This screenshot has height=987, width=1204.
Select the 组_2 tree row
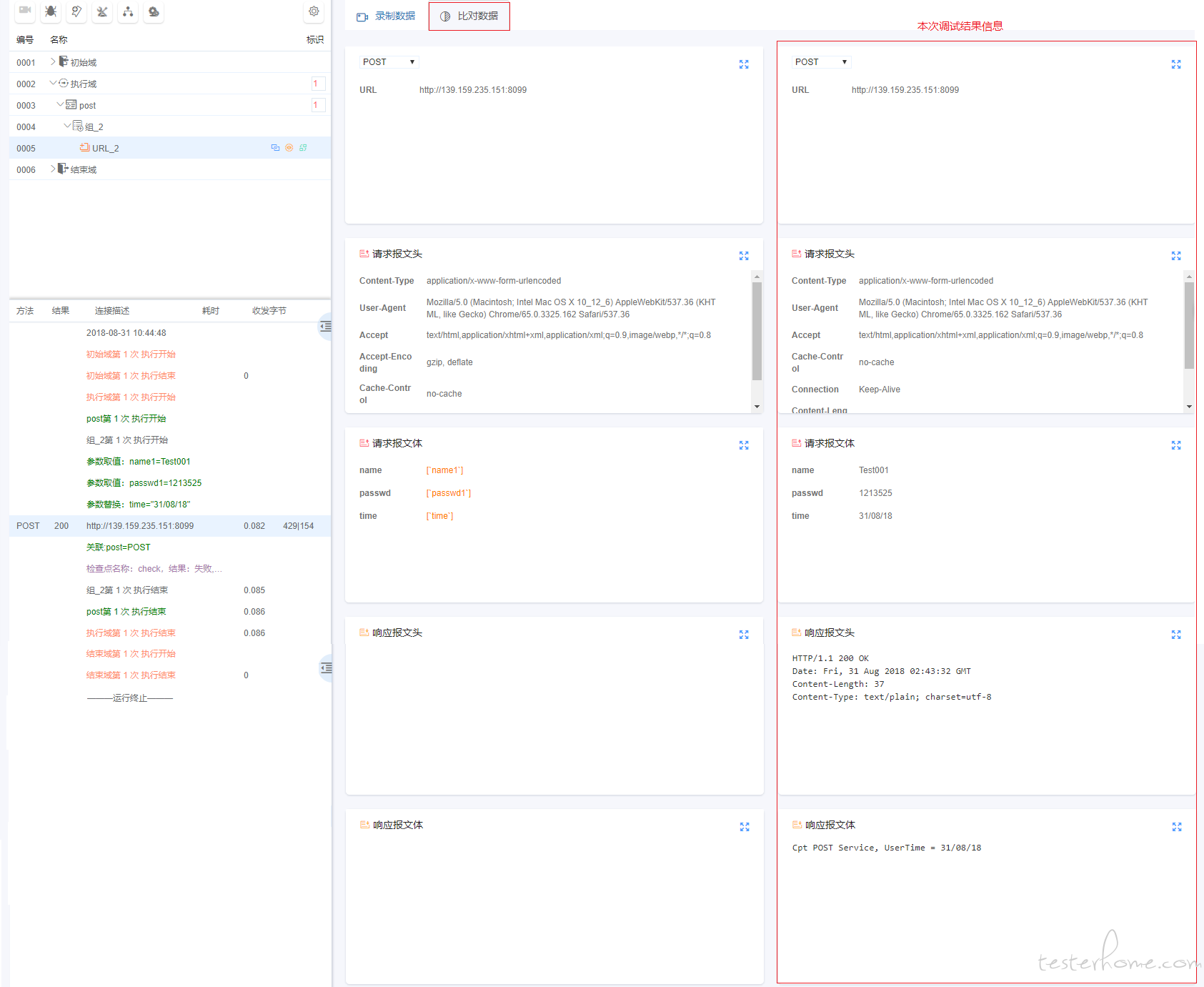pyautogui.click(x=170, y=127)
